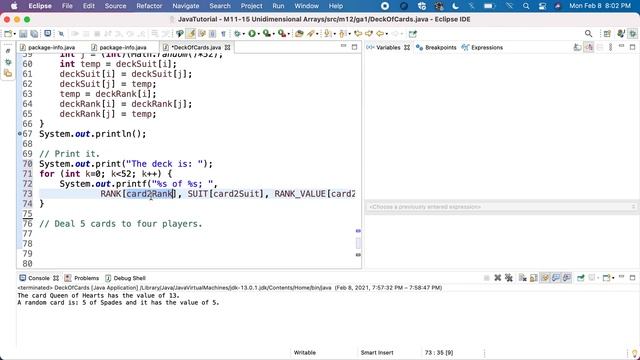Close the DeckOfCards.java editor tab
Screen dimensions: 640x360
[228, 47]
